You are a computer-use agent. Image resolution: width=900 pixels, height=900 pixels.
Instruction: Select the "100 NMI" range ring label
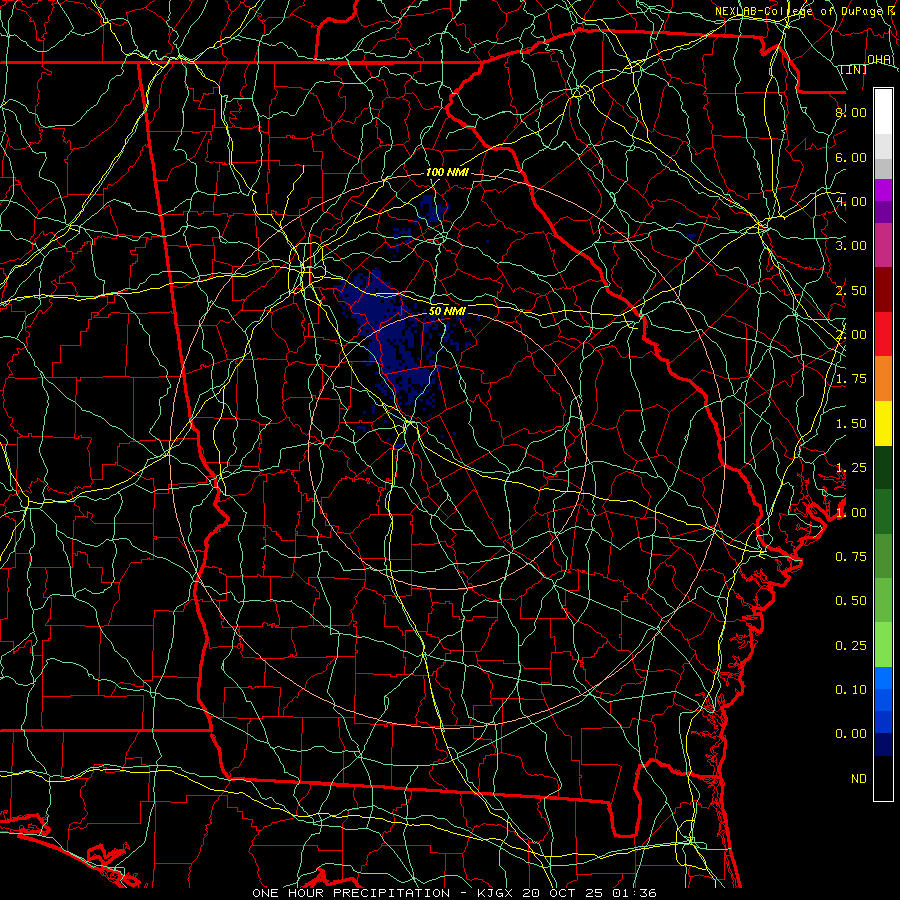(447, 172)
